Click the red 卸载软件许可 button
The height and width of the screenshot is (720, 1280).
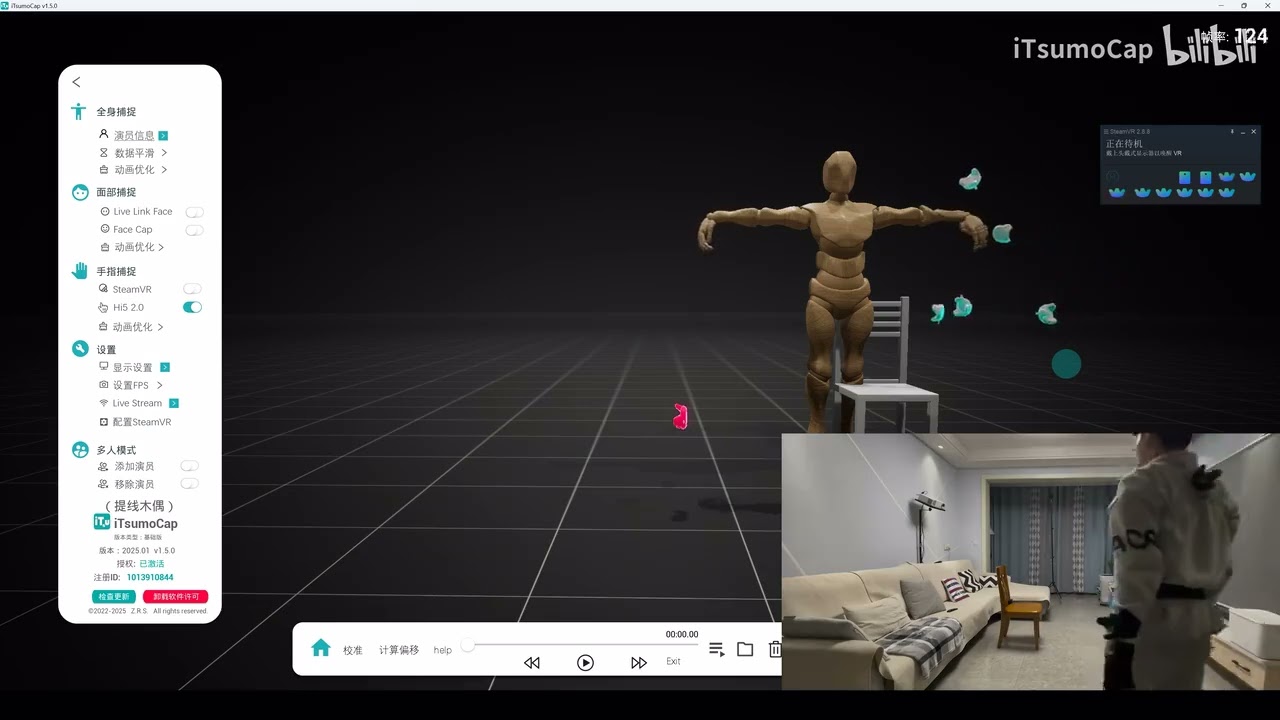[175, 597]
